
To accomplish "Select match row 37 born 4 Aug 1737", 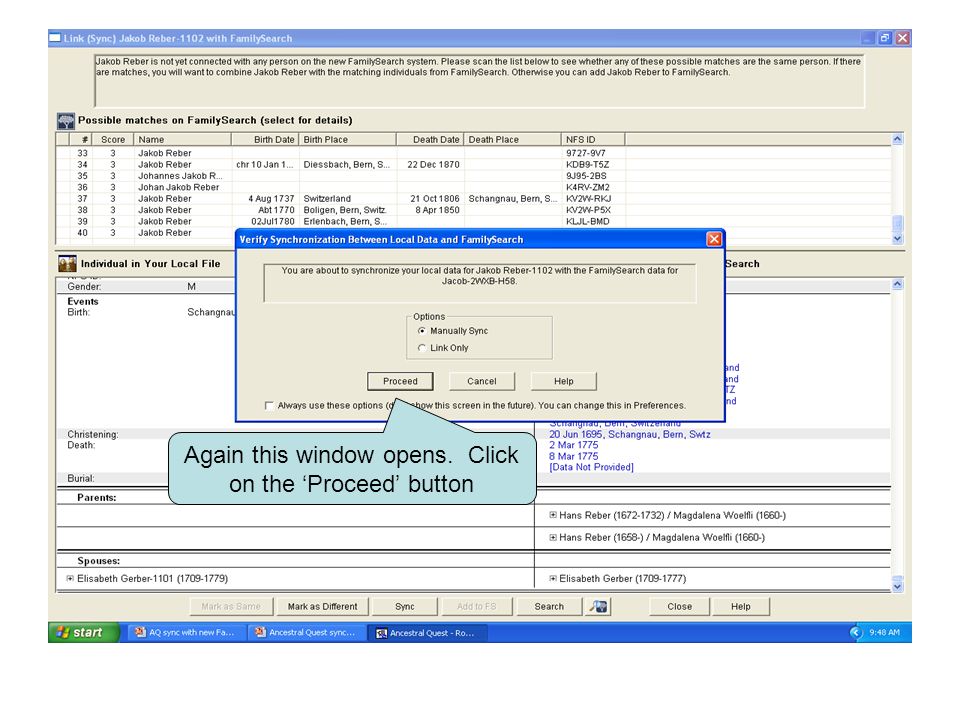I will (x=473, y=198).
